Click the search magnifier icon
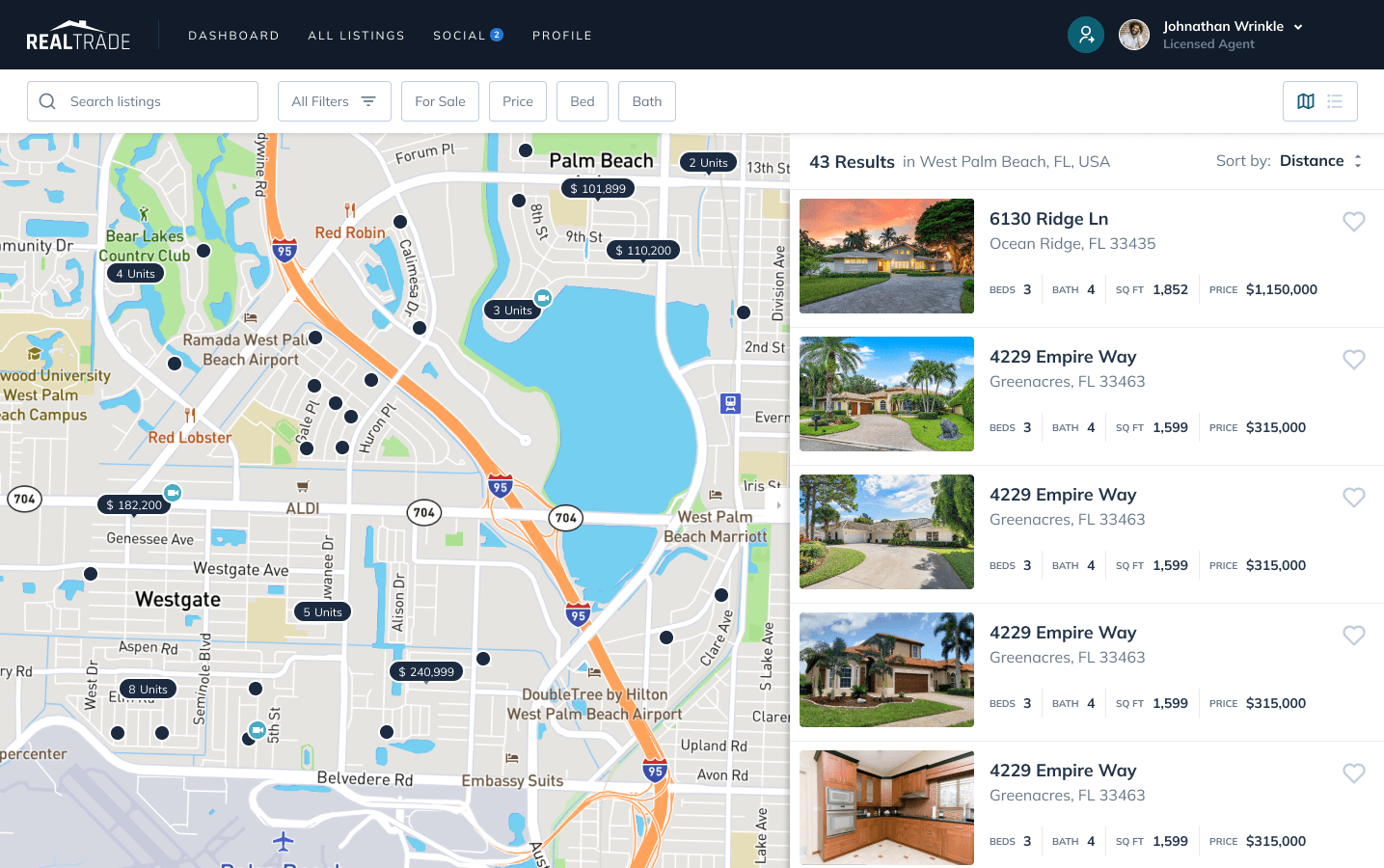This screenshot has height=868, width=1384. point(47,100)
